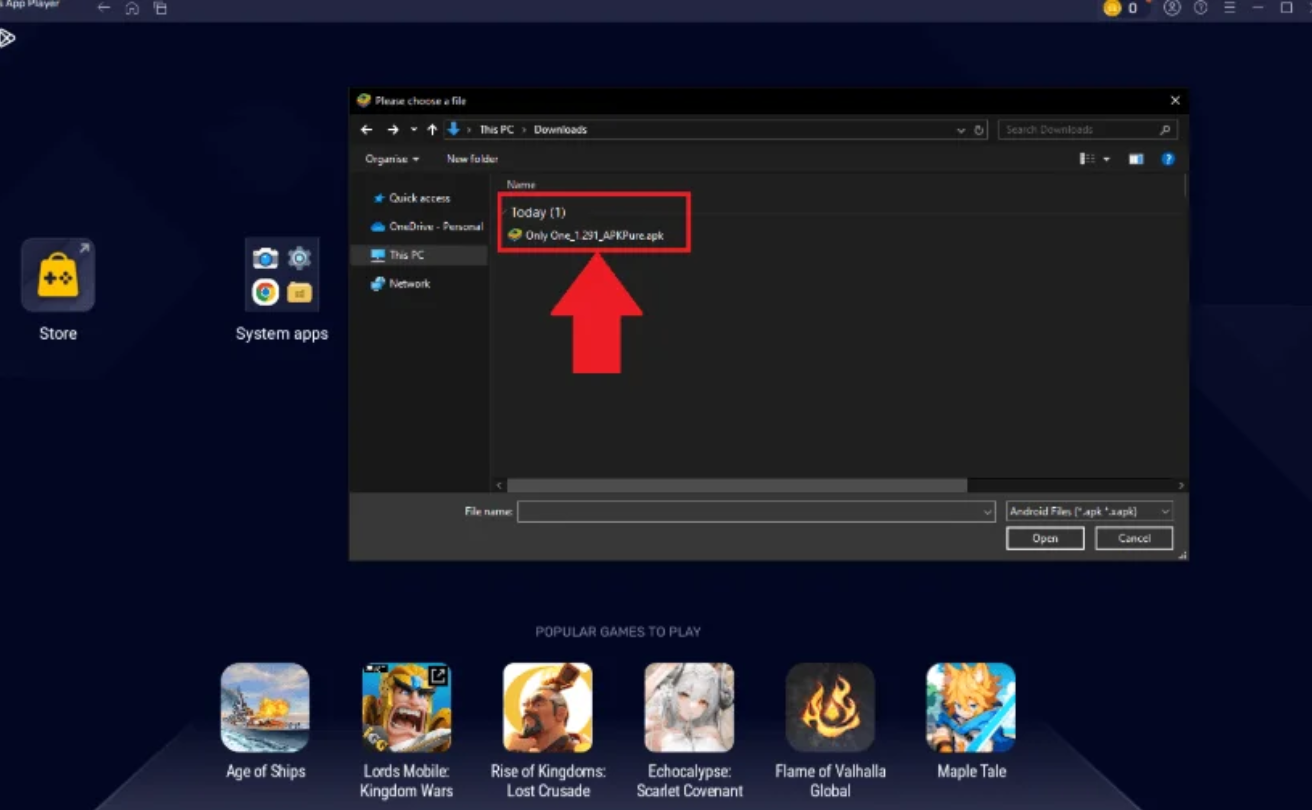Open the System apps folder
Viewport: 1312px width, 810px height.
(282, 275)
